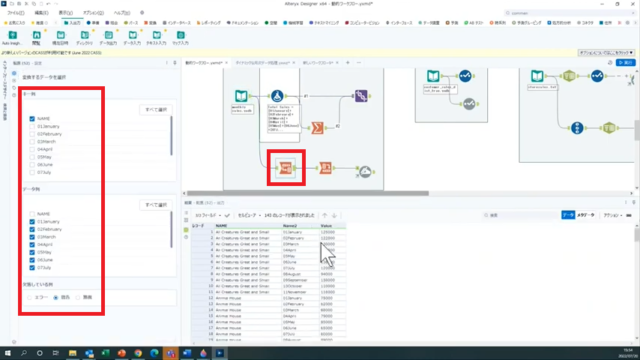Click the canvas horizontal scrollbar
Viewport: 640px width, 360px height.
click(308, 193)
